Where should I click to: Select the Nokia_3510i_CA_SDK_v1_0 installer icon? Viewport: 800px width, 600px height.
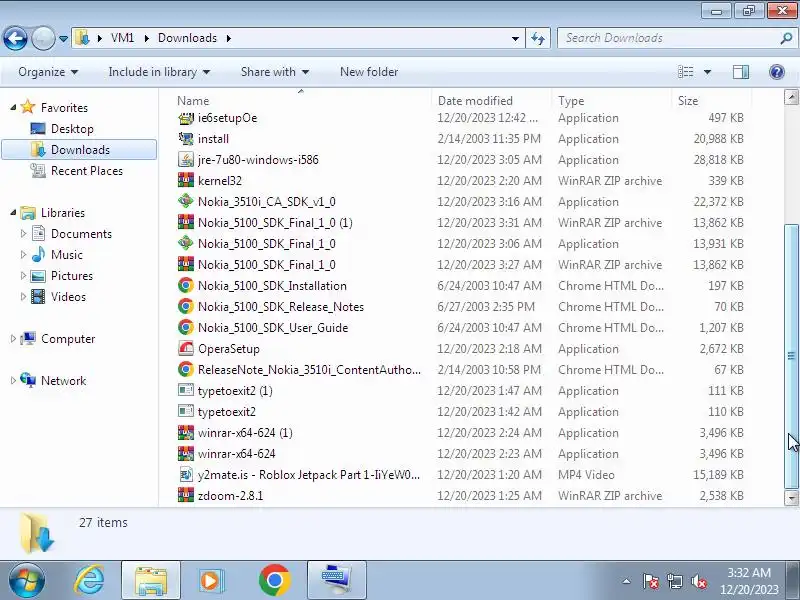[186, 202]
